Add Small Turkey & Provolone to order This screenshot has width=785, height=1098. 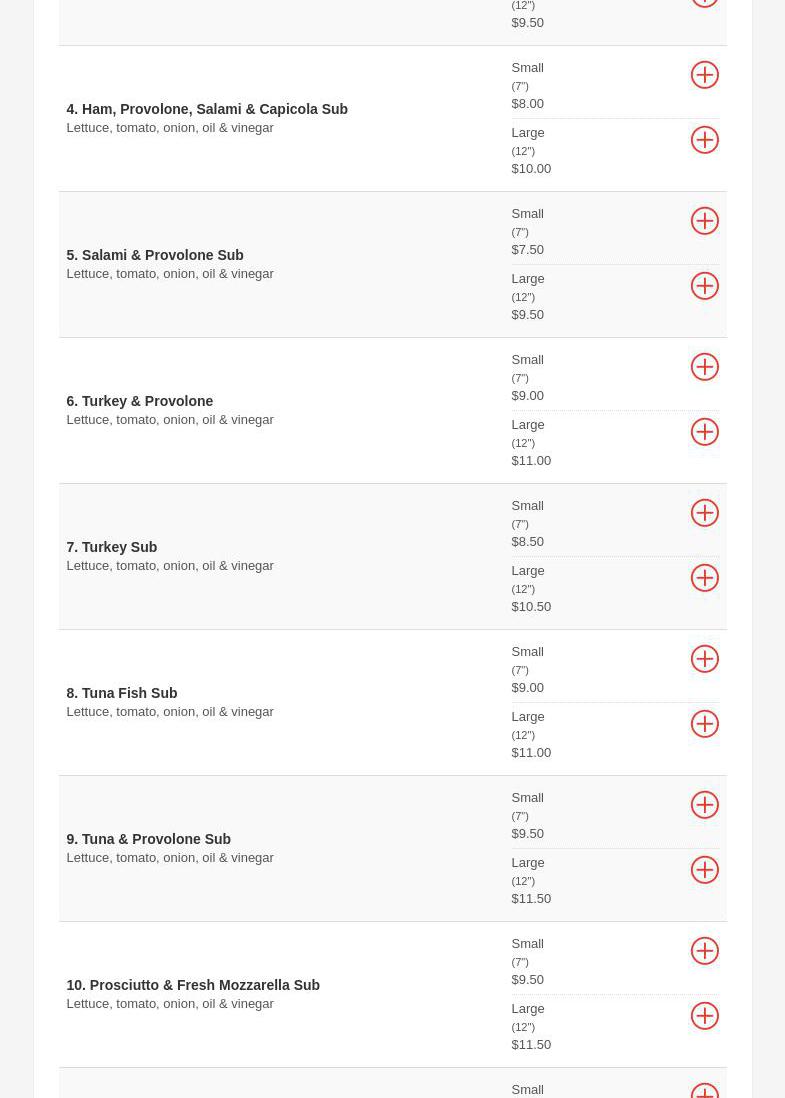point(704,367)
